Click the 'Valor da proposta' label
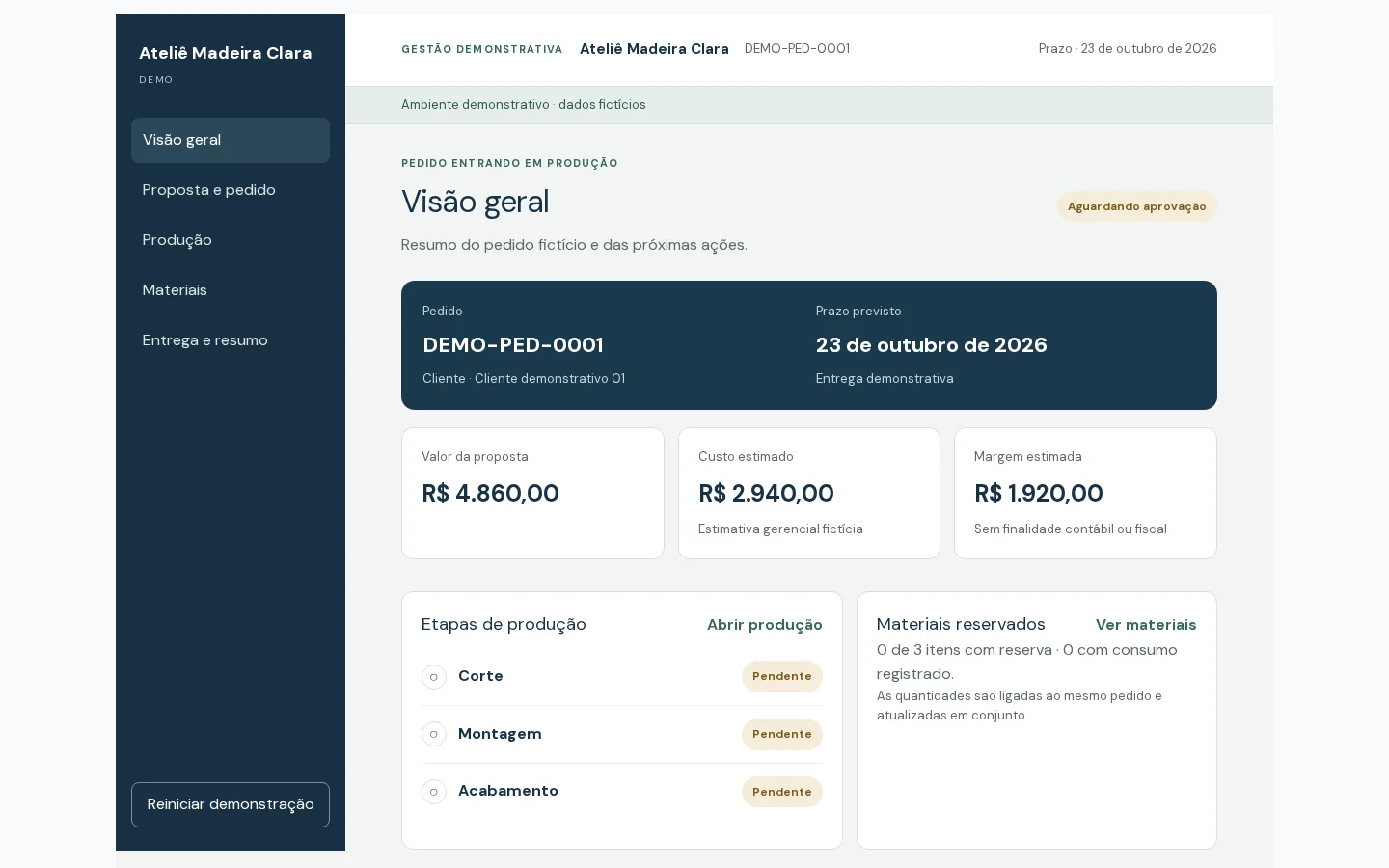Image resolution: width=1389 pixels, height=868 pixels. click(x=475, y=457)
